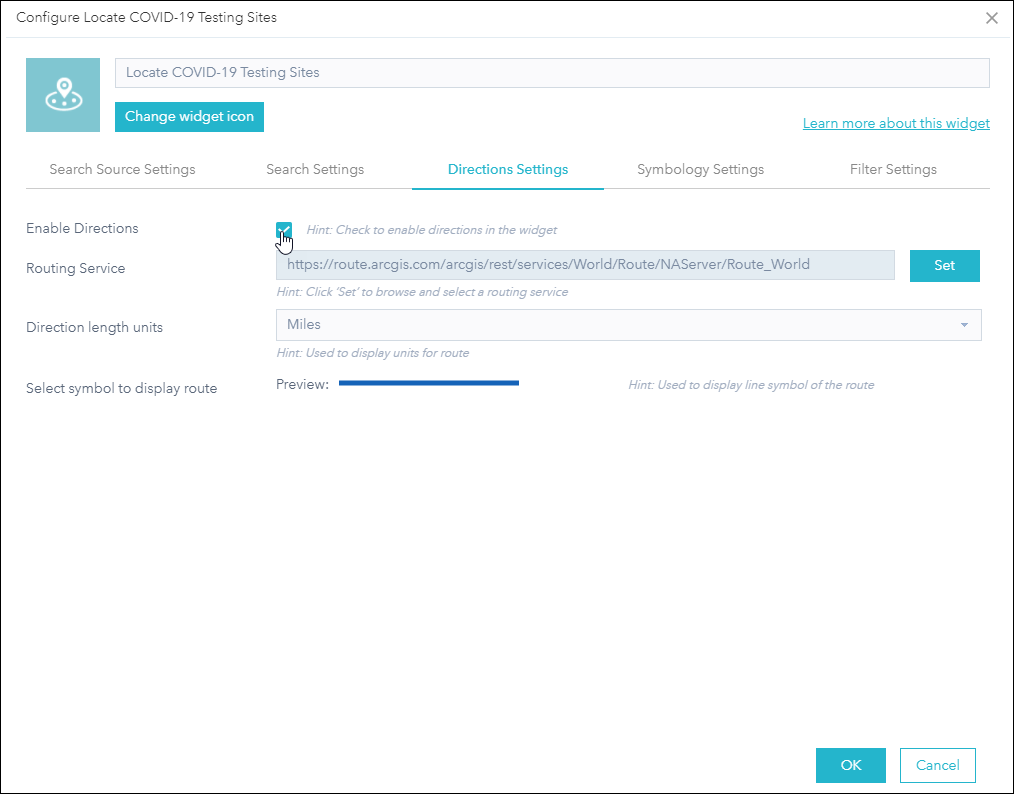Close the configuration dialog with the X icon

coord(991,18)
